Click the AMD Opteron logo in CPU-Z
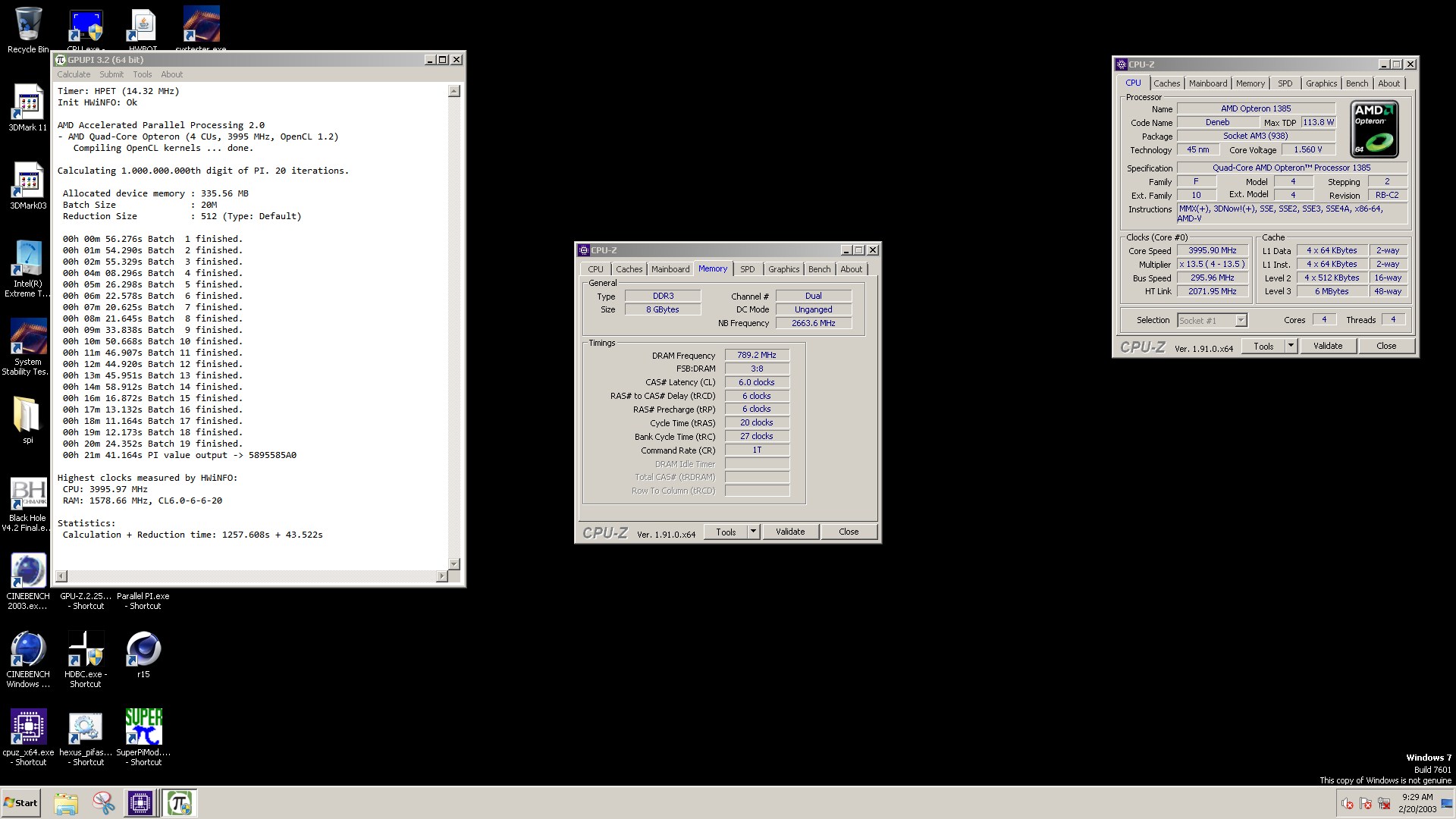This screenshot has width=1456, height=819. (x=1374, y=129)
